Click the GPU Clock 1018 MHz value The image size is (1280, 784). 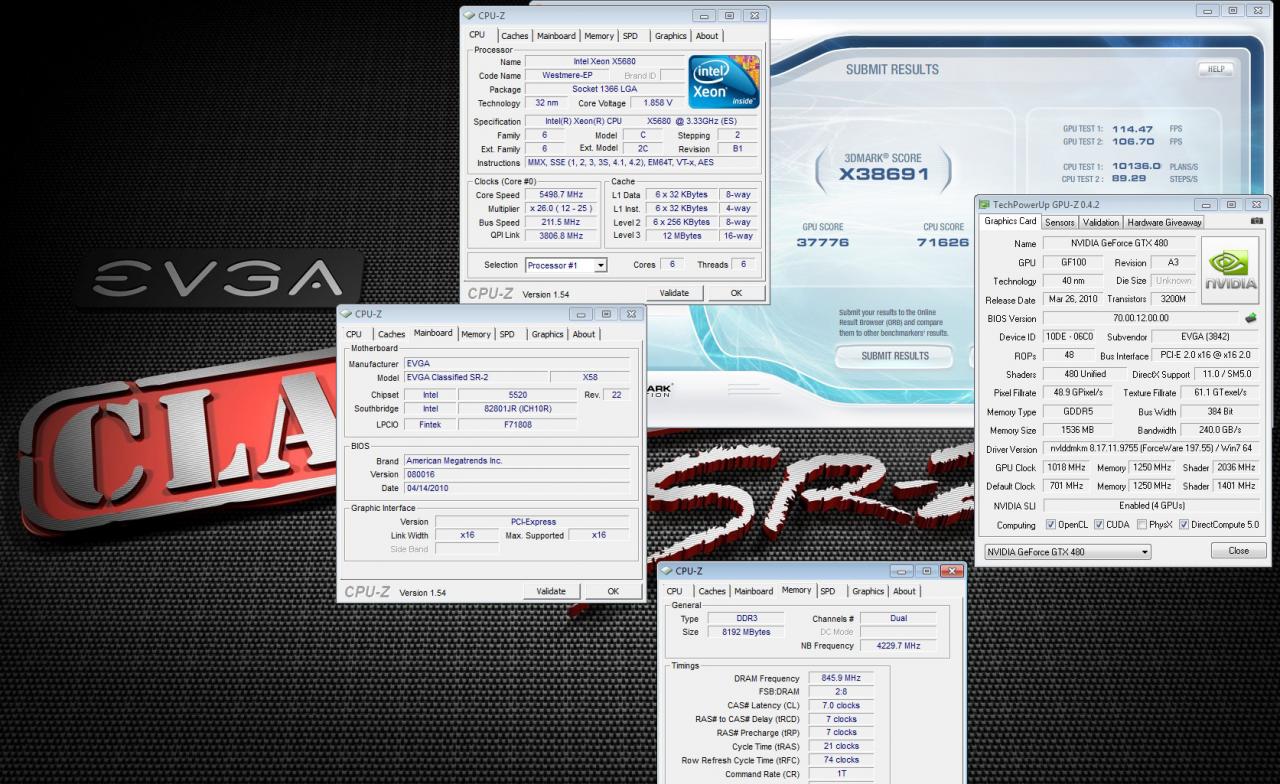[1066, 467]
